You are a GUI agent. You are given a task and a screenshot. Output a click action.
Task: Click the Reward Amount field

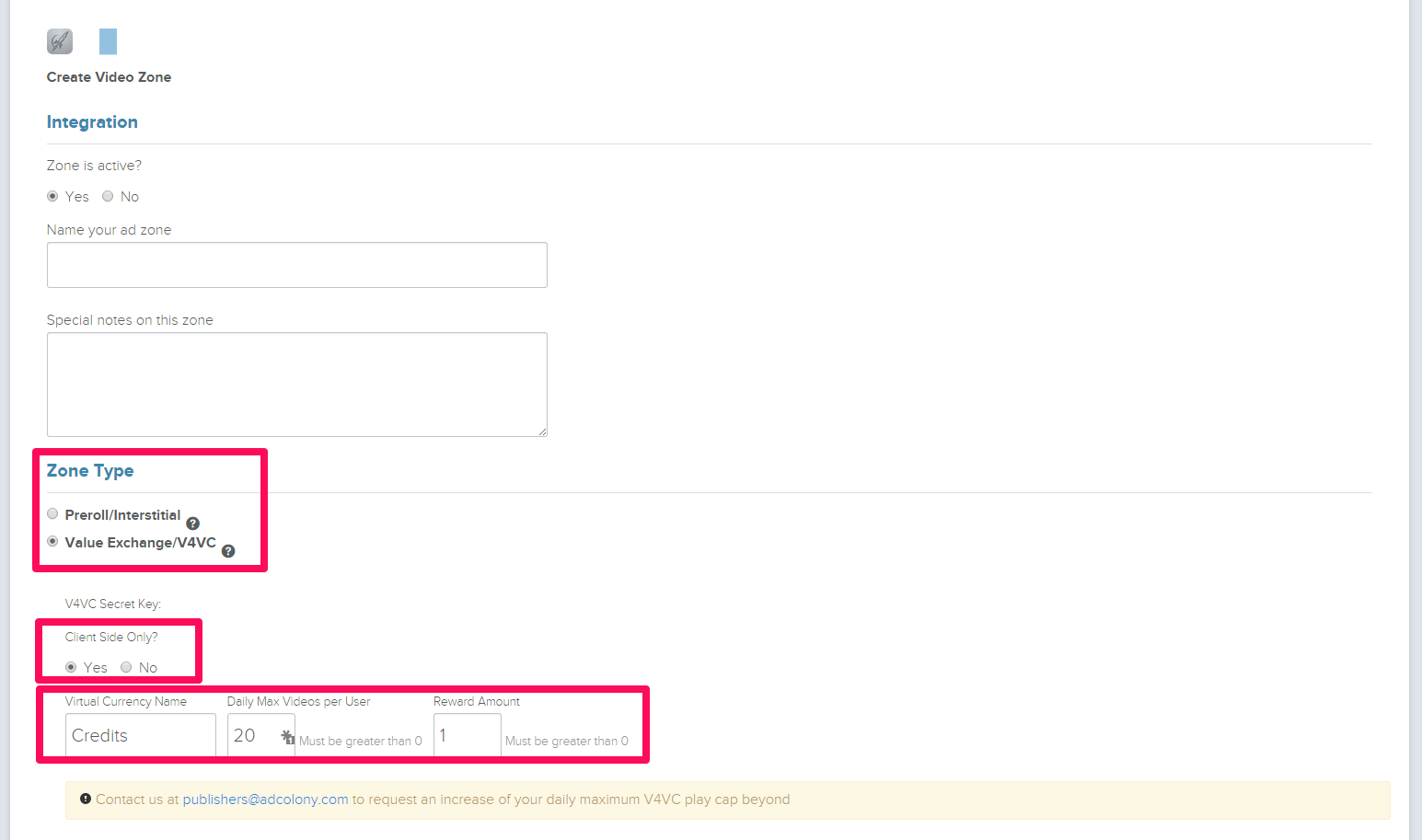(467, 735)
